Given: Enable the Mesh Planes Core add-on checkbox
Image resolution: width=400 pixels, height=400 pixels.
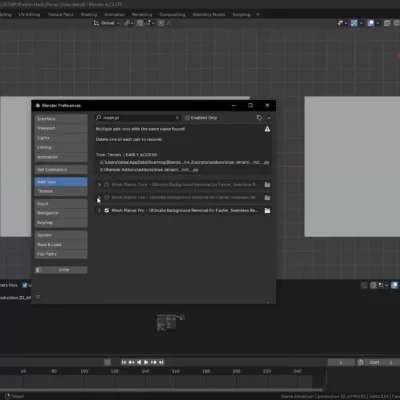Looking at the screenshot, I should tap(107, 184).
